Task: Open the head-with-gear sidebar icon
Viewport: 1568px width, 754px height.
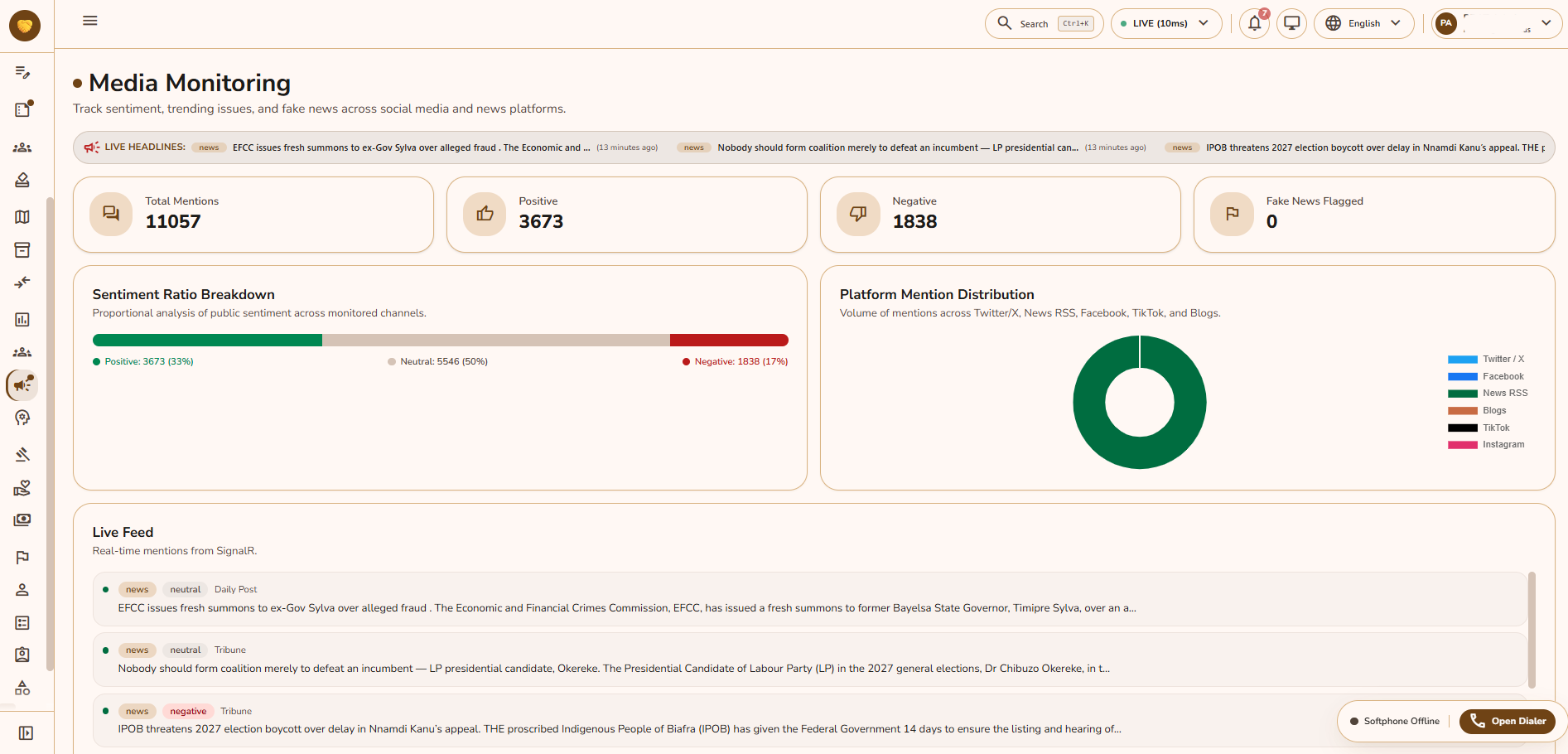Action: click(x=22, y=418)
